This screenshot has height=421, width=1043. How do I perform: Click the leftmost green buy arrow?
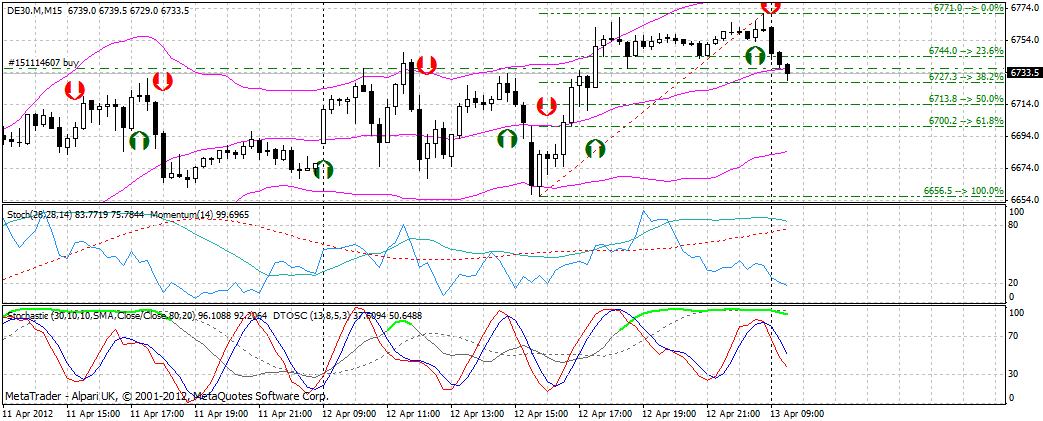[x=139, y=140]
